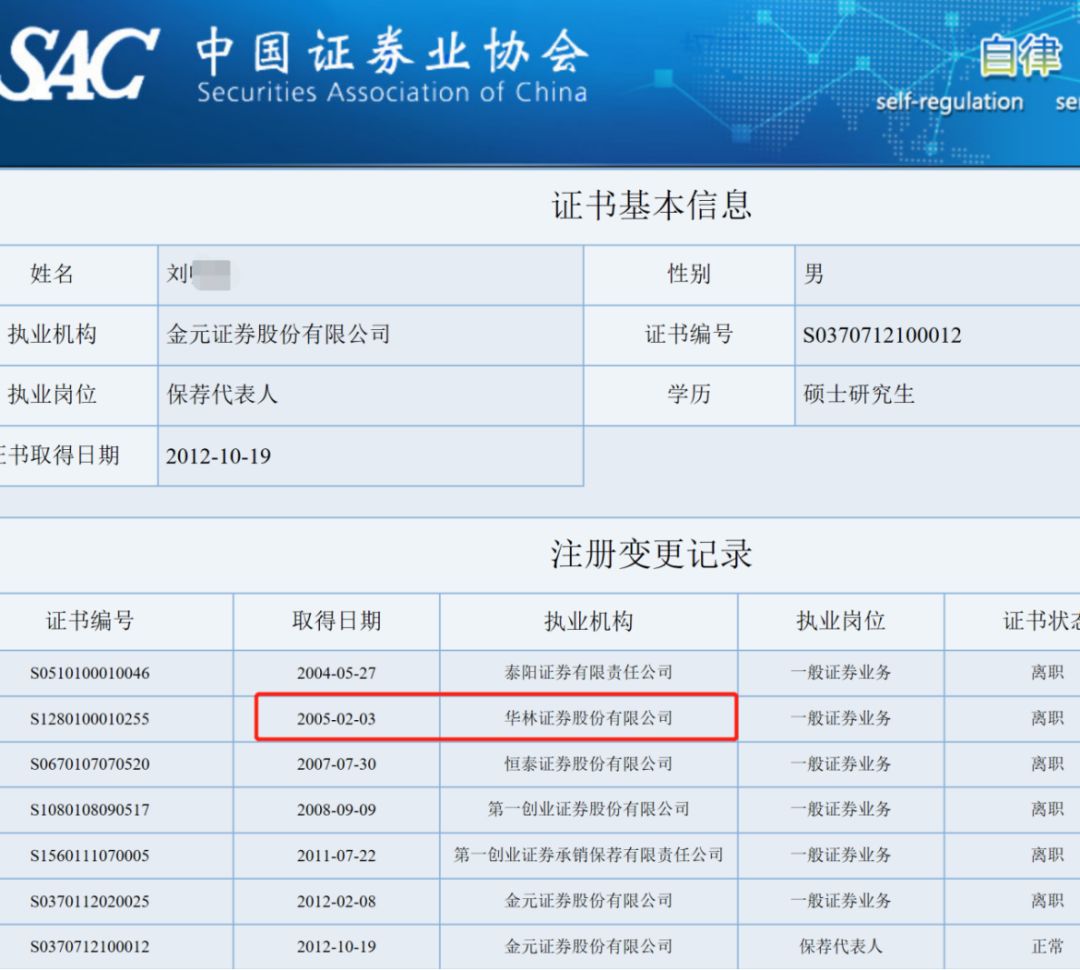This screenshot has width=1080, height=970.
Task: Select record number S0510100010046
Action: coord(90,673)
